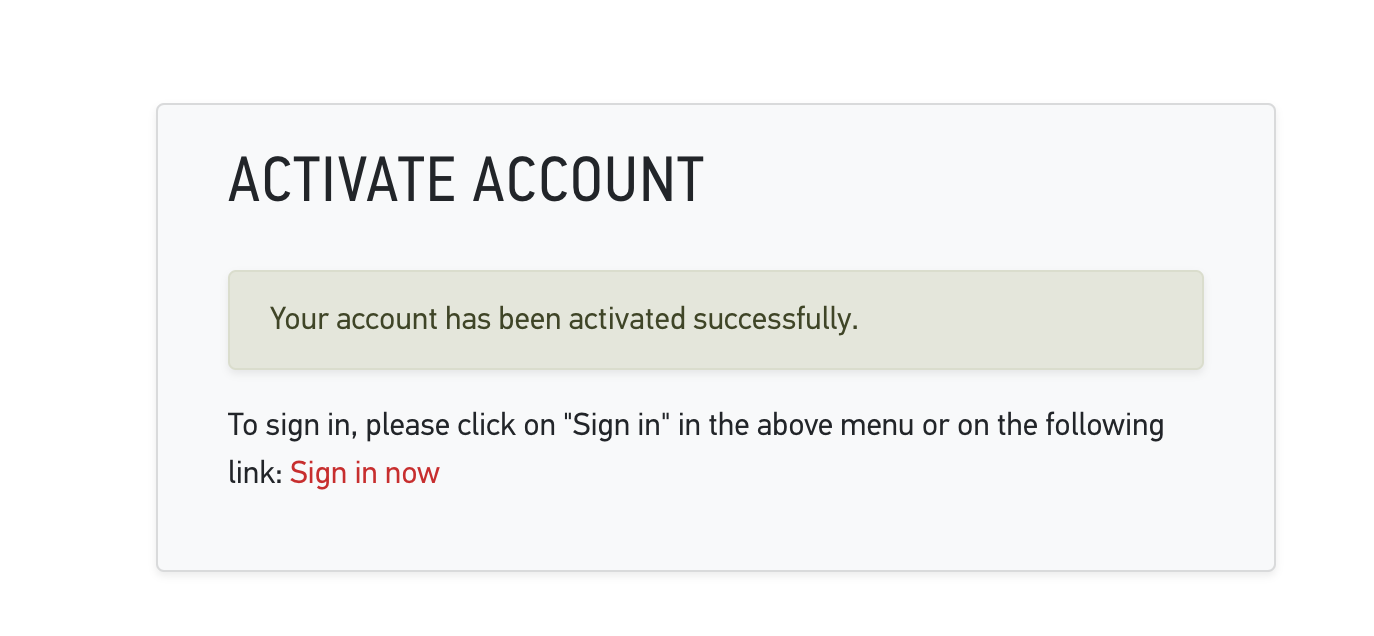Click the "To sign in" instruction text
Image resolution: width=1374 pixels, height=636 pixels.
coord(292,426)
